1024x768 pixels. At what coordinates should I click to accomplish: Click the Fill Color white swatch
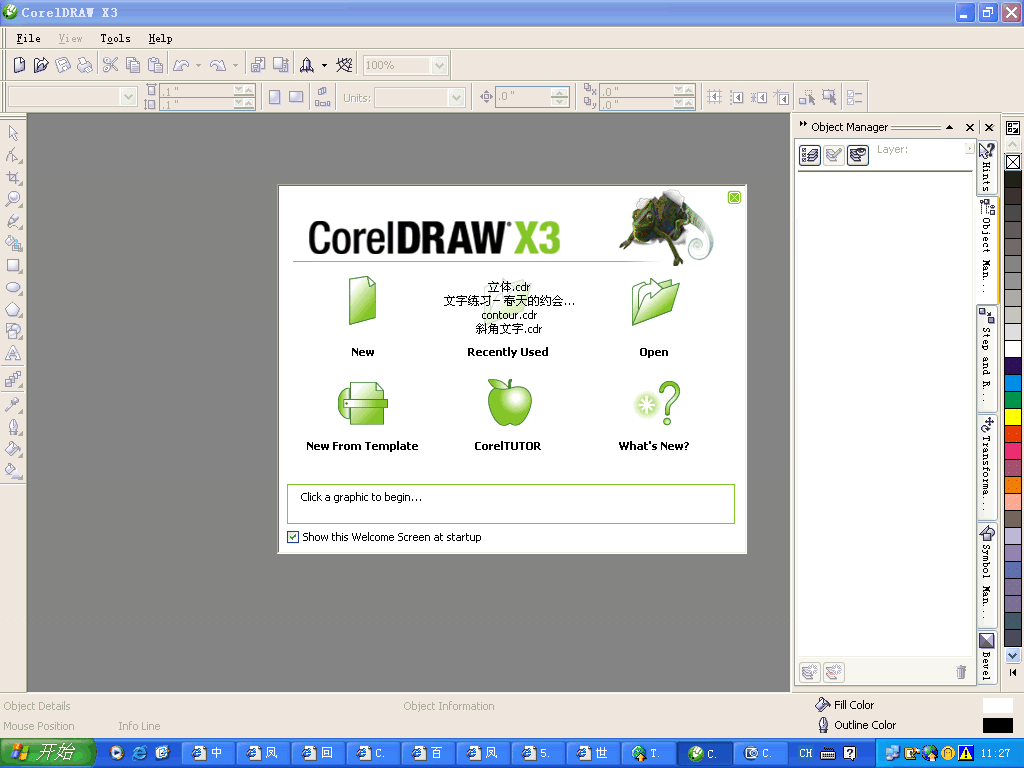pyautogui.click(x=997, y=705)
